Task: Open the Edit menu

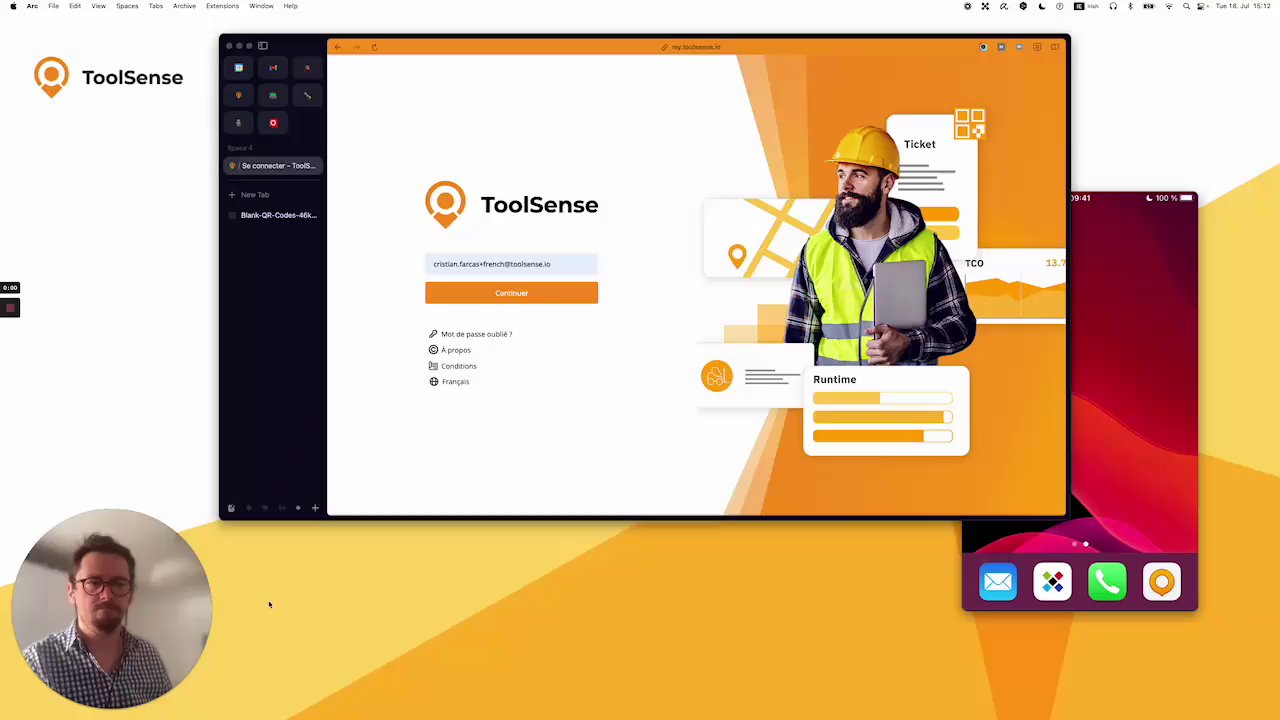Action: [75, 6]
